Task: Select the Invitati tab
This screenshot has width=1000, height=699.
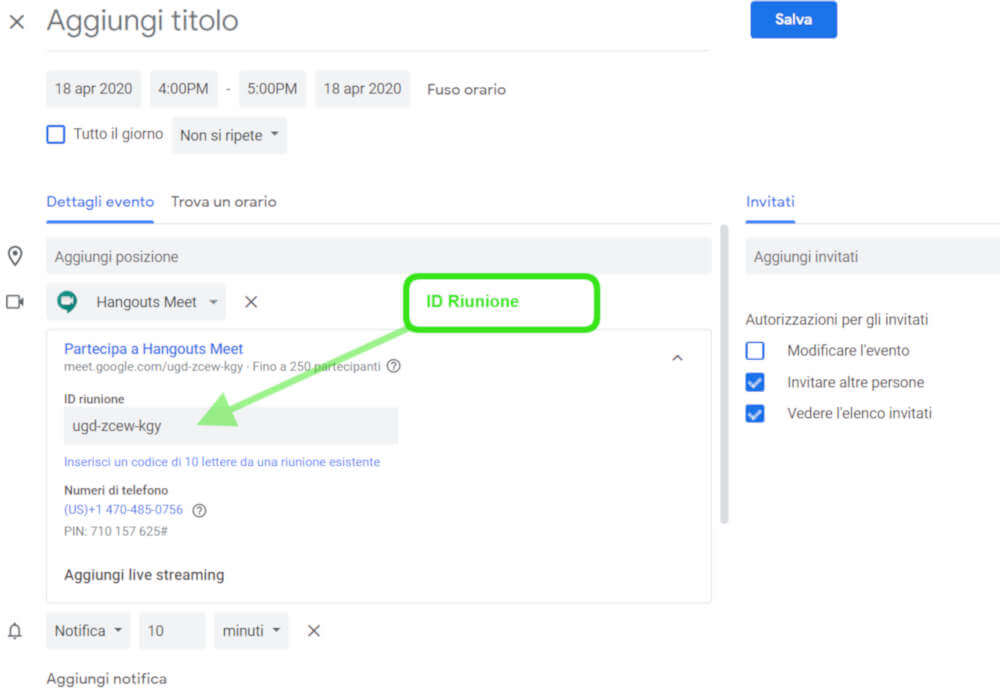Action: [x=770, y=202]
